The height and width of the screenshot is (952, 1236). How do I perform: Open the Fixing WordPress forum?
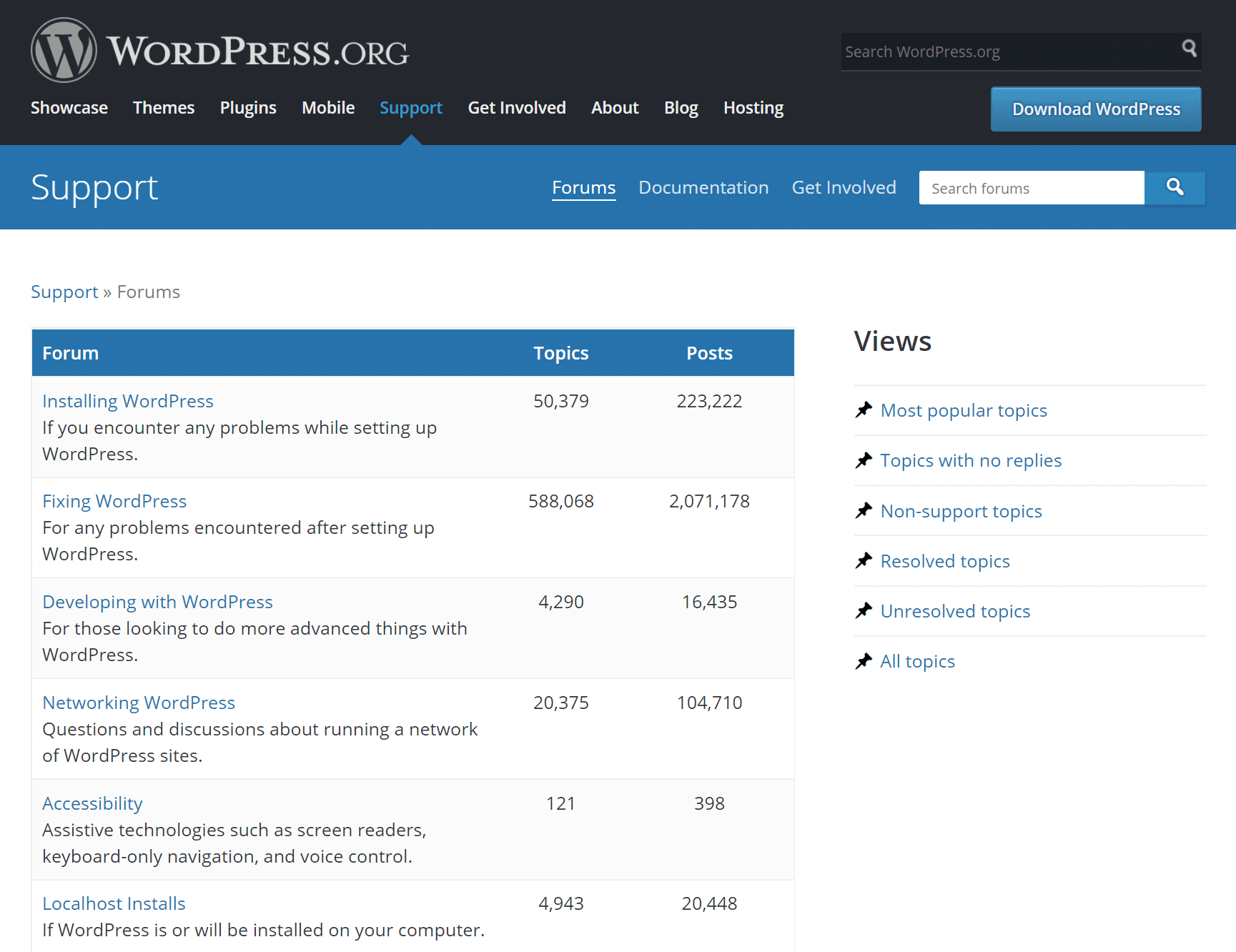click(x=114, y=501)
